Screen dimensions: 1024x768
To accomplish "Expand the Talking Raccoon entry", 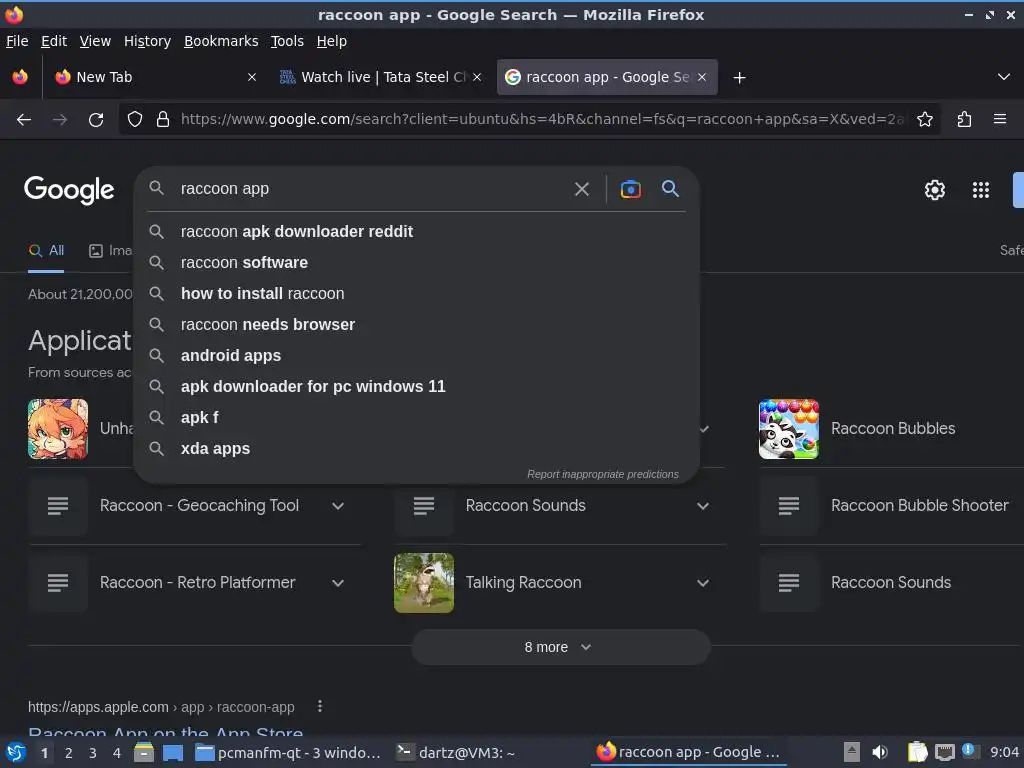I will 703,583.
